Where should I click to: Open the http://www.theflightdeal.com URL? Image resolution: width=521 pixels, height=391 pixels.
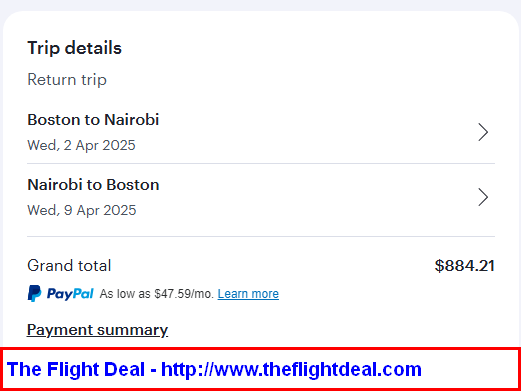click(291, 369)
